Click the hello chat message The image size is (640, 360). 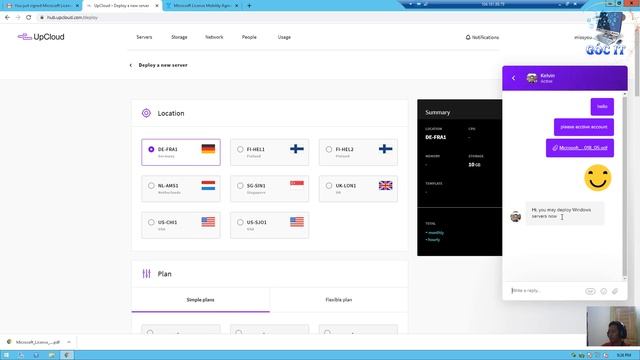coord(602,107)
